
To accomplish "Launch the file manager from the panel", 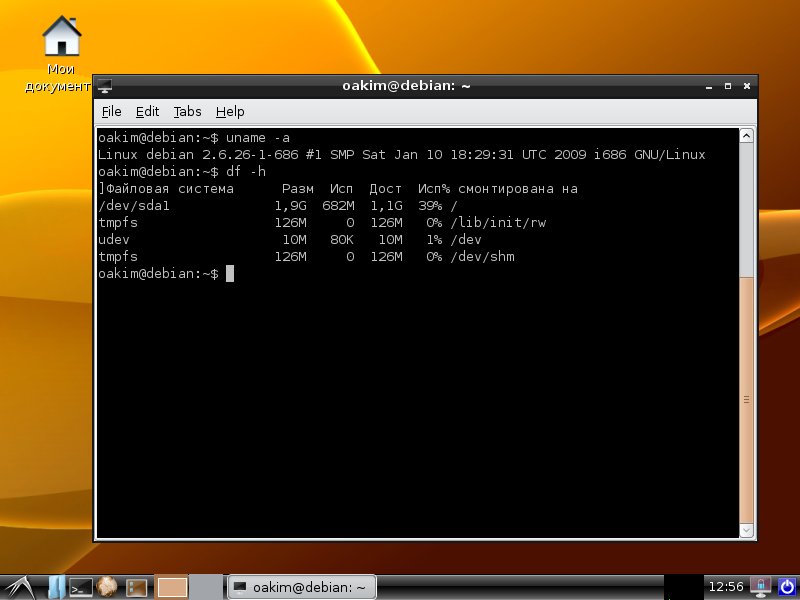I will (x=55, y=587).
